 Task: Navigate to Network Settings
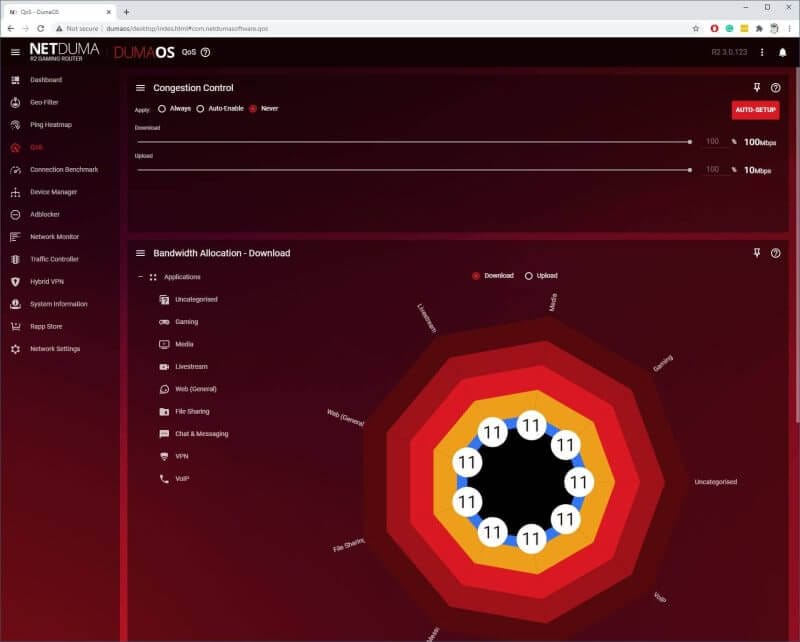point(54,349)
